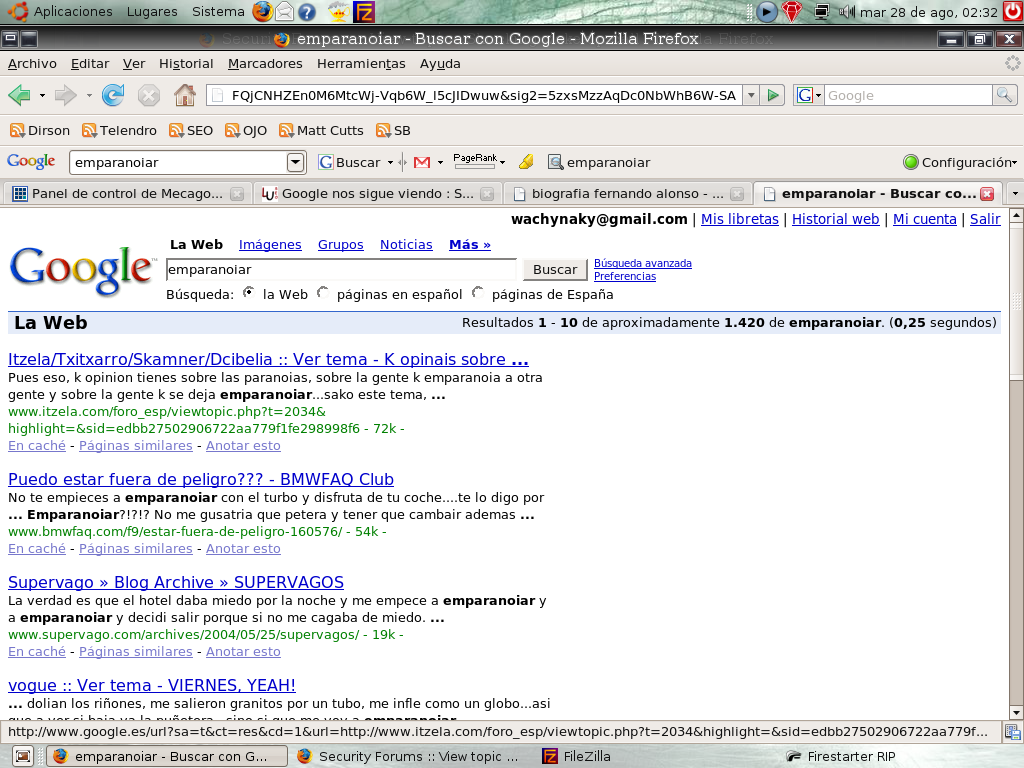Focus the Google page search input field
1024x768 pixels.
tap(341, 270)
